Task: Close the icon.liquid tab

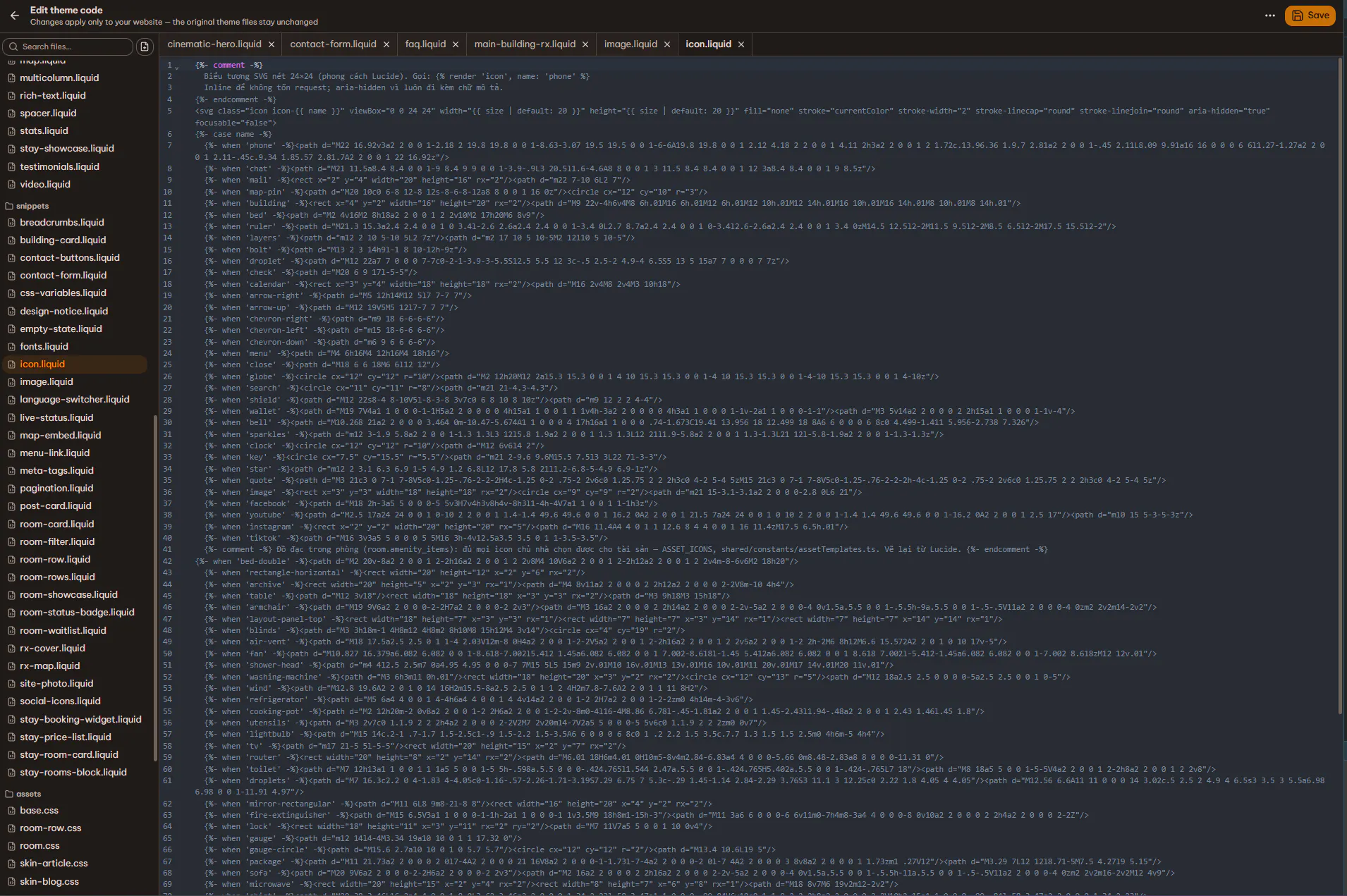Action: (x=741, y=44)
